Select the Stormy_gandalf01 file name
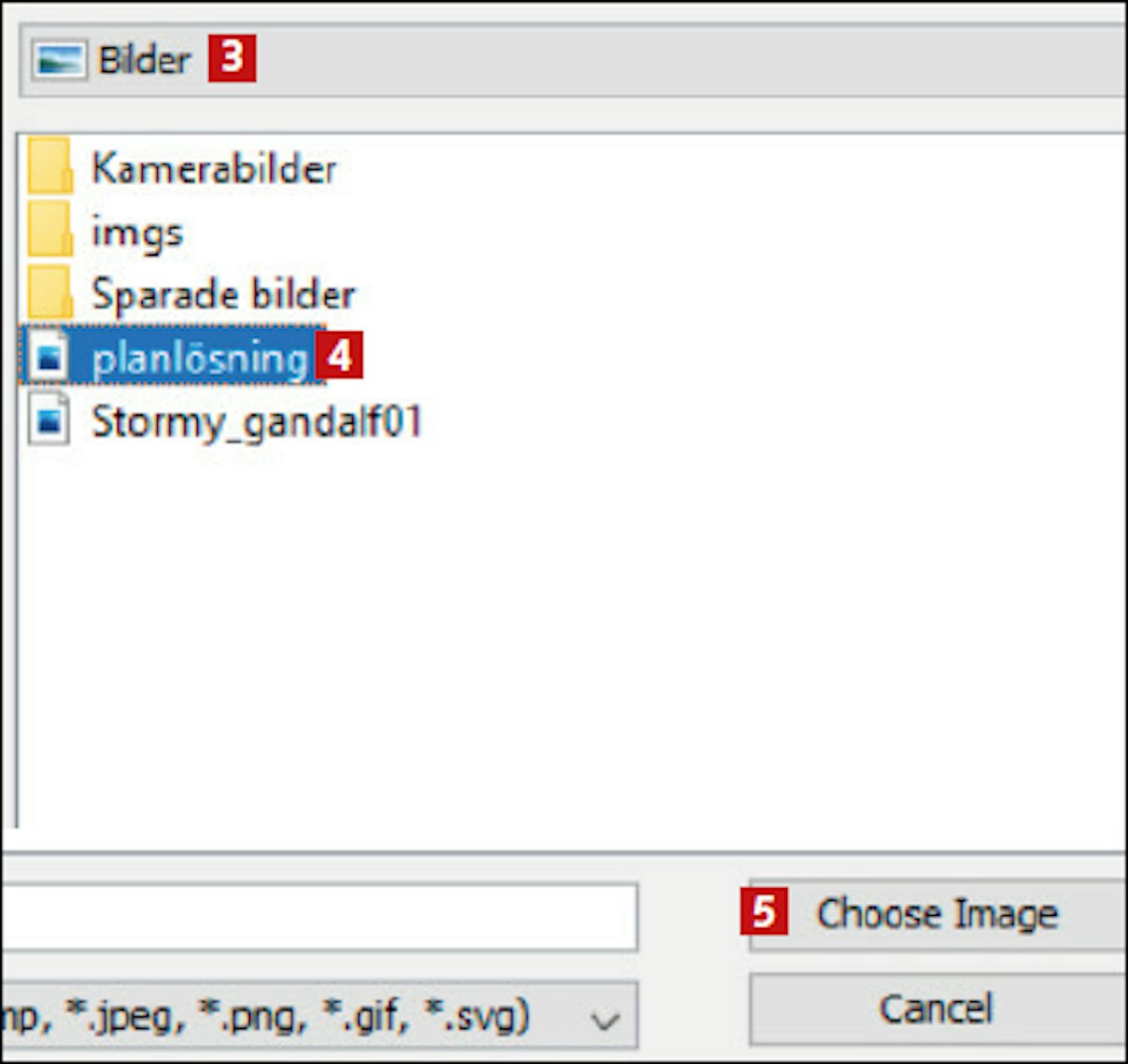1128x1064 pixels. click(x=256, y=422)
